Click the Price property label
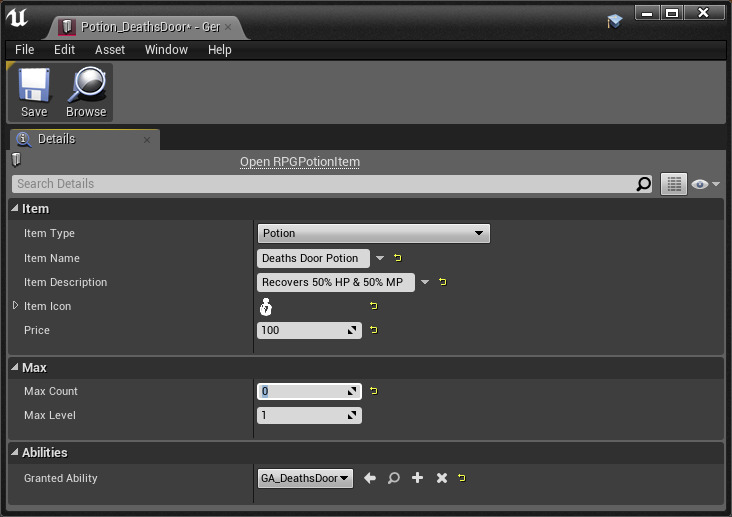This screenshot has height=517, width=732. click(x=36, y=330)
